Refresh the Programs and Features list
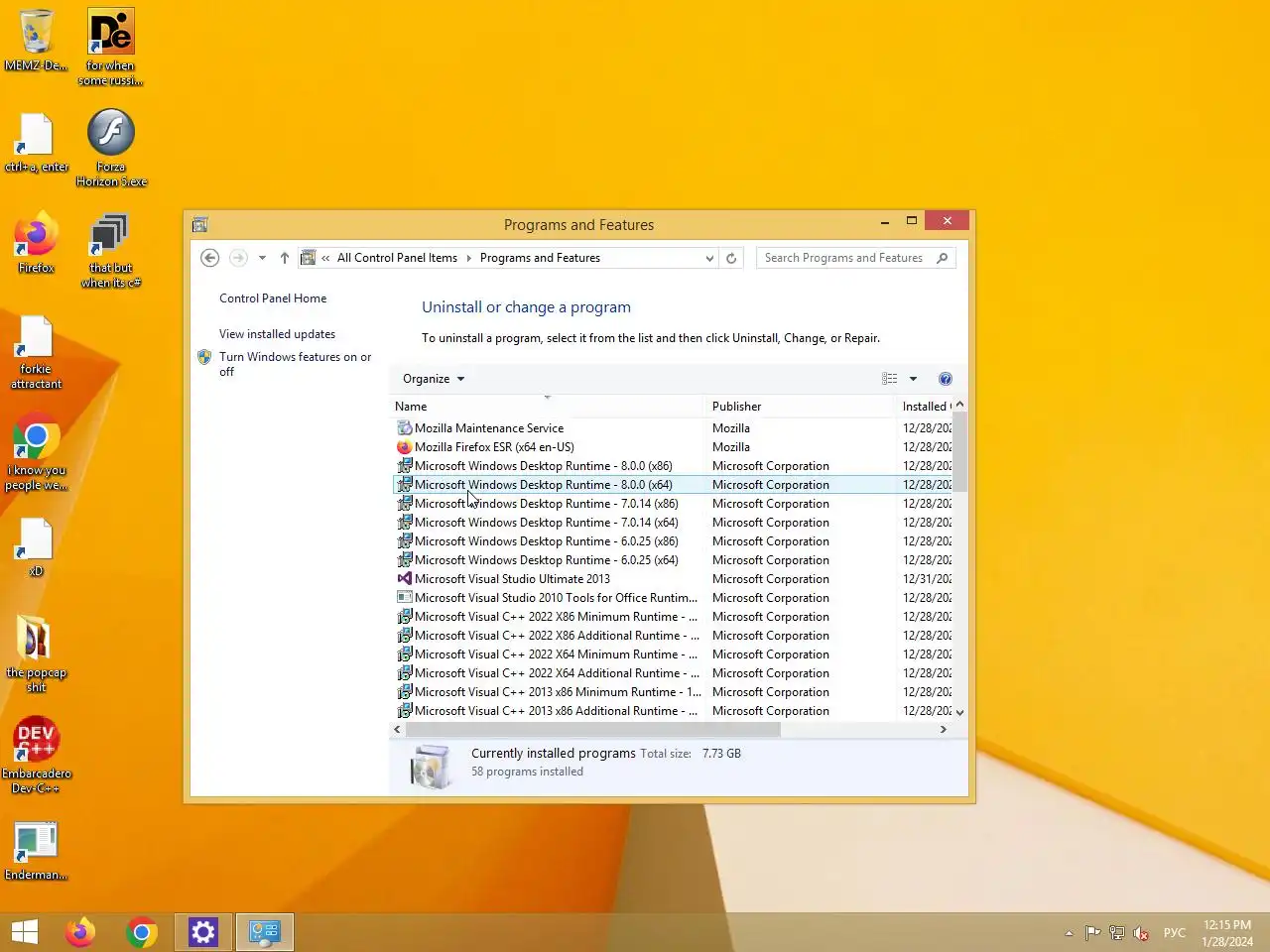 [x=731, y=258]
